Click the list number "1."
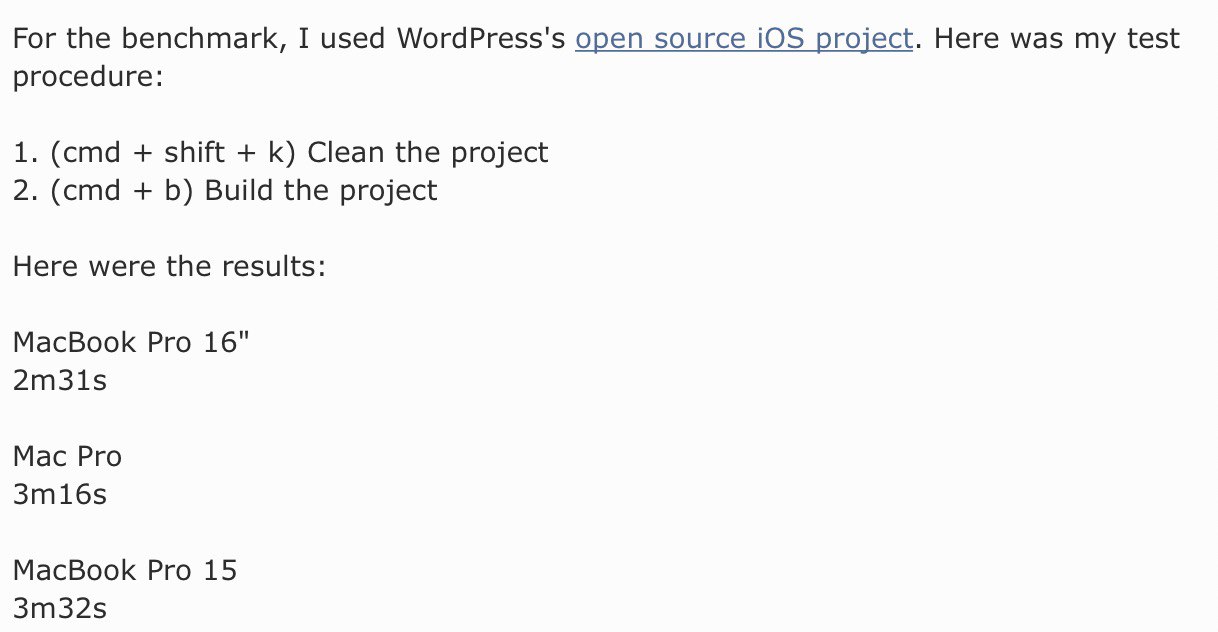This screenshot has height=632, width=1218. point(26,153)
